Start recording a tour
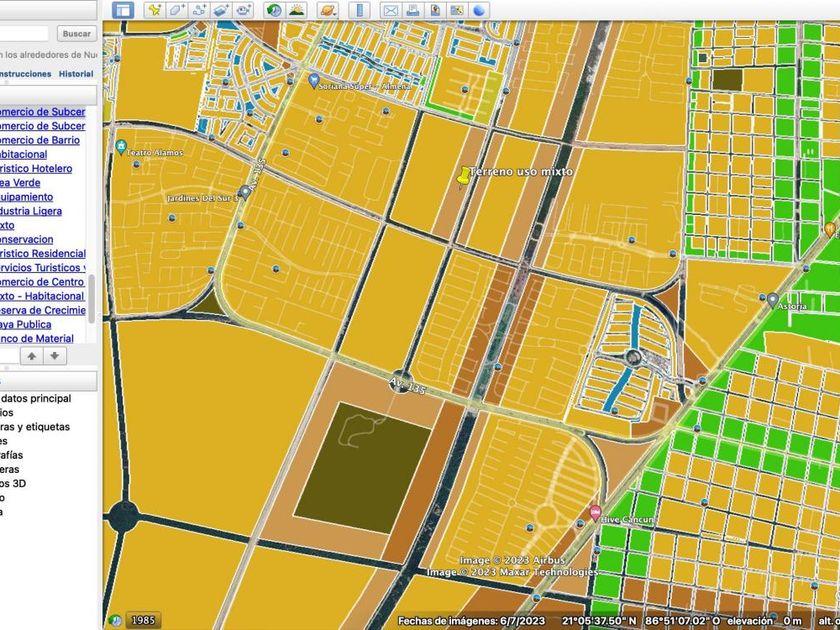 pos(244,10)
